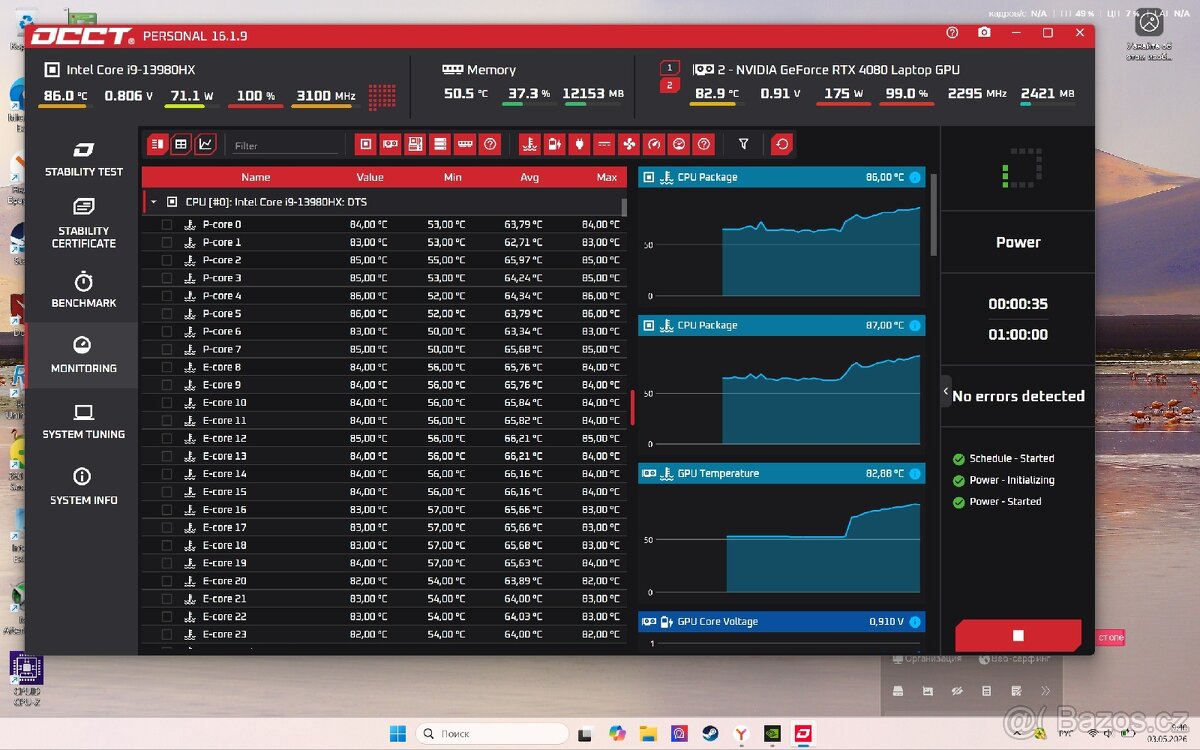Open Windows Start menu
Image resolution: width=1200 pixels, height=750 pixels.
pyautogui.click(x=398, y=733)
